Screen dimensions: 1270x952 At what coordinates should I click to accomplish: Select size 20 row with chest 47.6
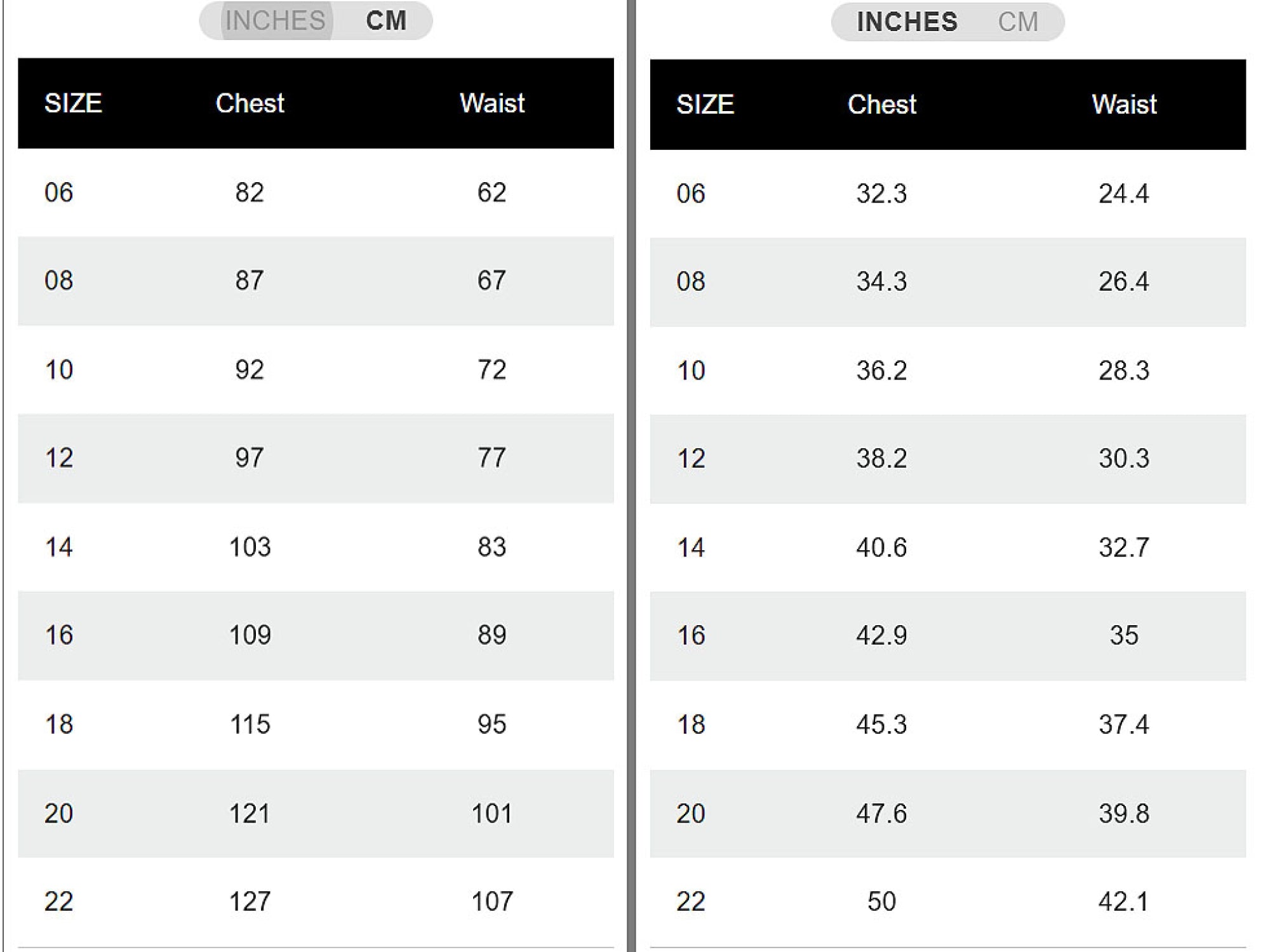(x=947, y=814)
